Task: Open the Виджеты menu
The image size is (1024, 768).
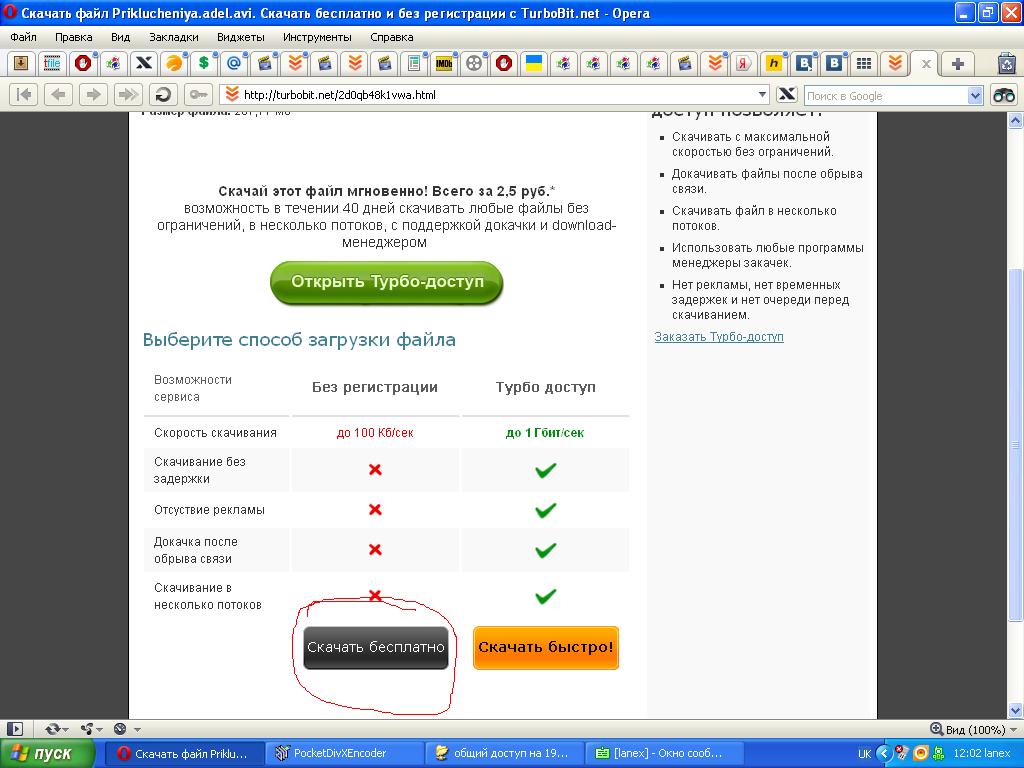Action: click(240, 37)
